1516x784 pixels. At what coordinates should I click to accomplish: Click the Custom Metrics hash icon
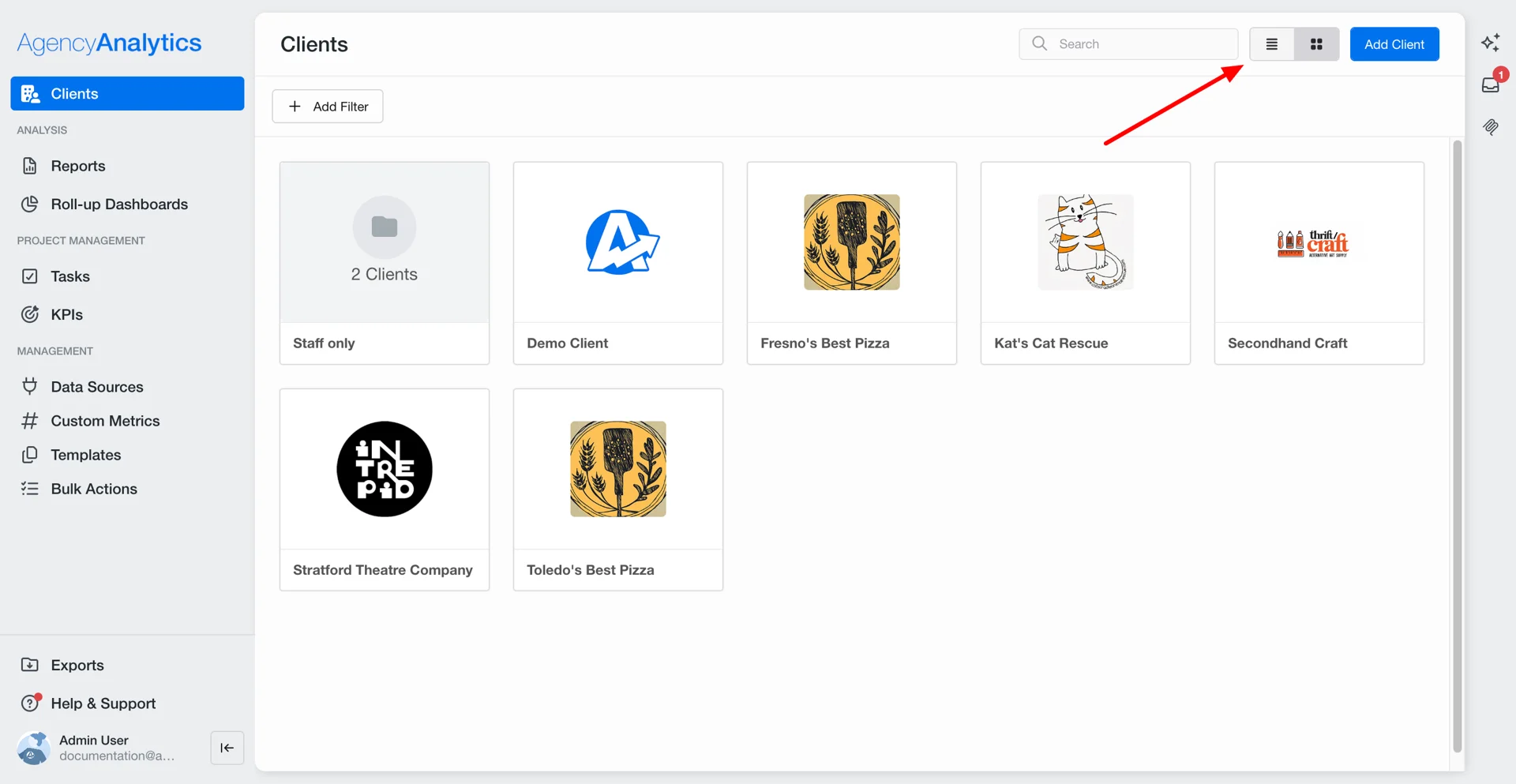30,421
